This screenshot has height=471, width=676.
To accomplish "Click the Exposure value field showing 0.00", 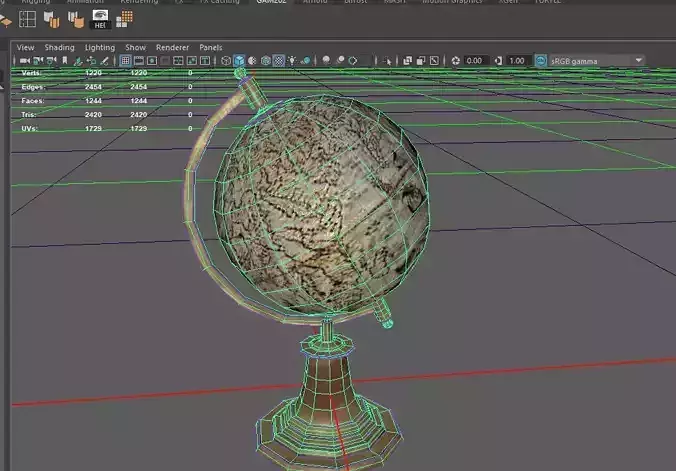I will click(476, 61).
